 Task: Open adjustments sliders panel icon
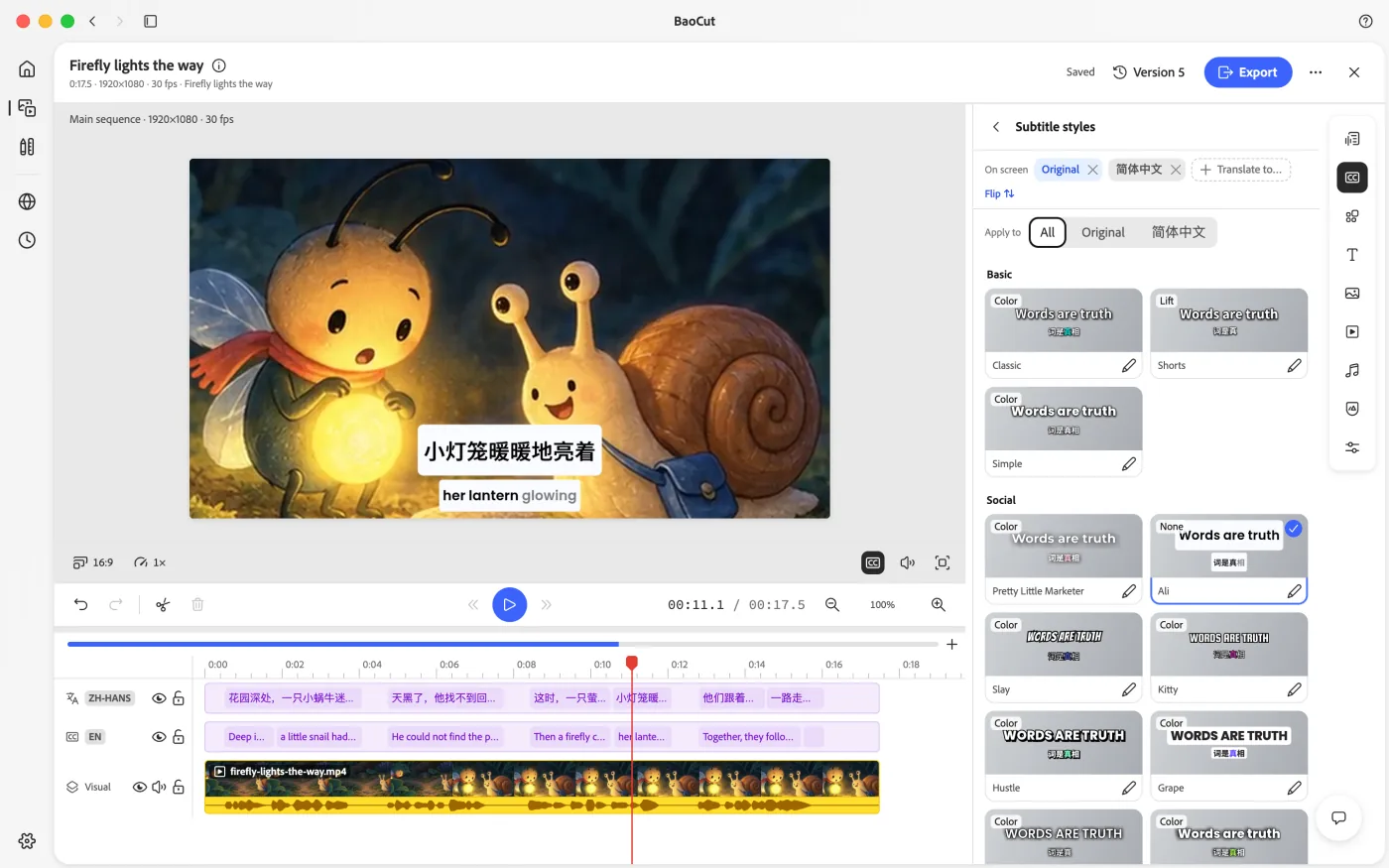(1352, 447)
